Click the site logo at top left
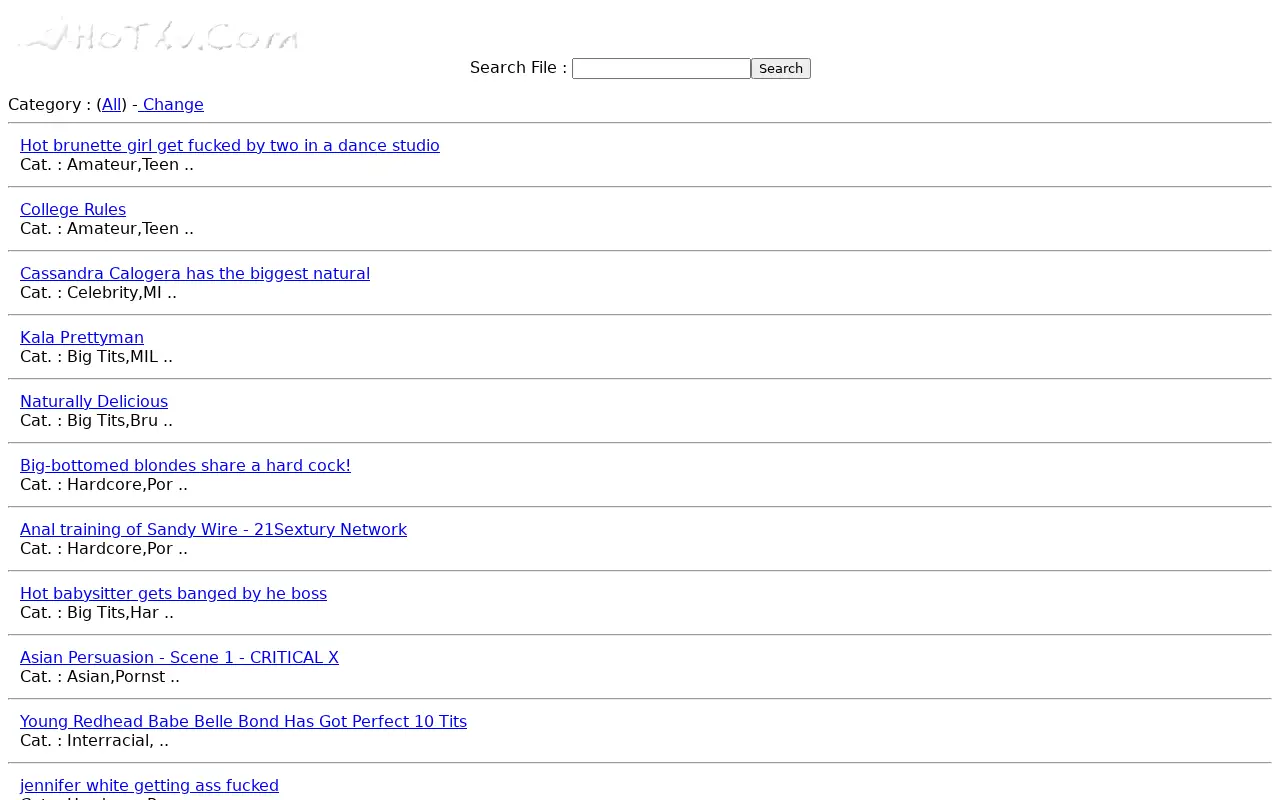 point(158,34)
